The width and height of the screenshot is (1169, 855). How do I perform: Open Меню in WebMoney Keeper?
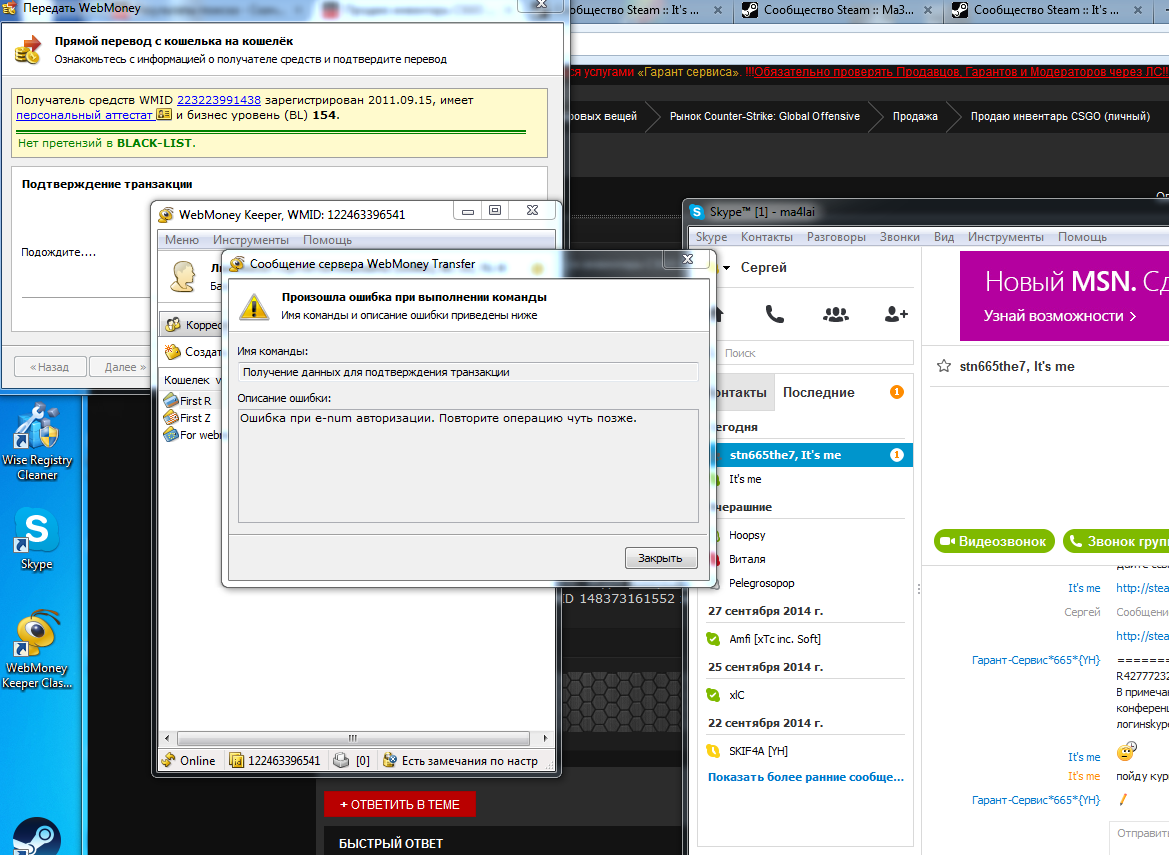click(182, 240)
